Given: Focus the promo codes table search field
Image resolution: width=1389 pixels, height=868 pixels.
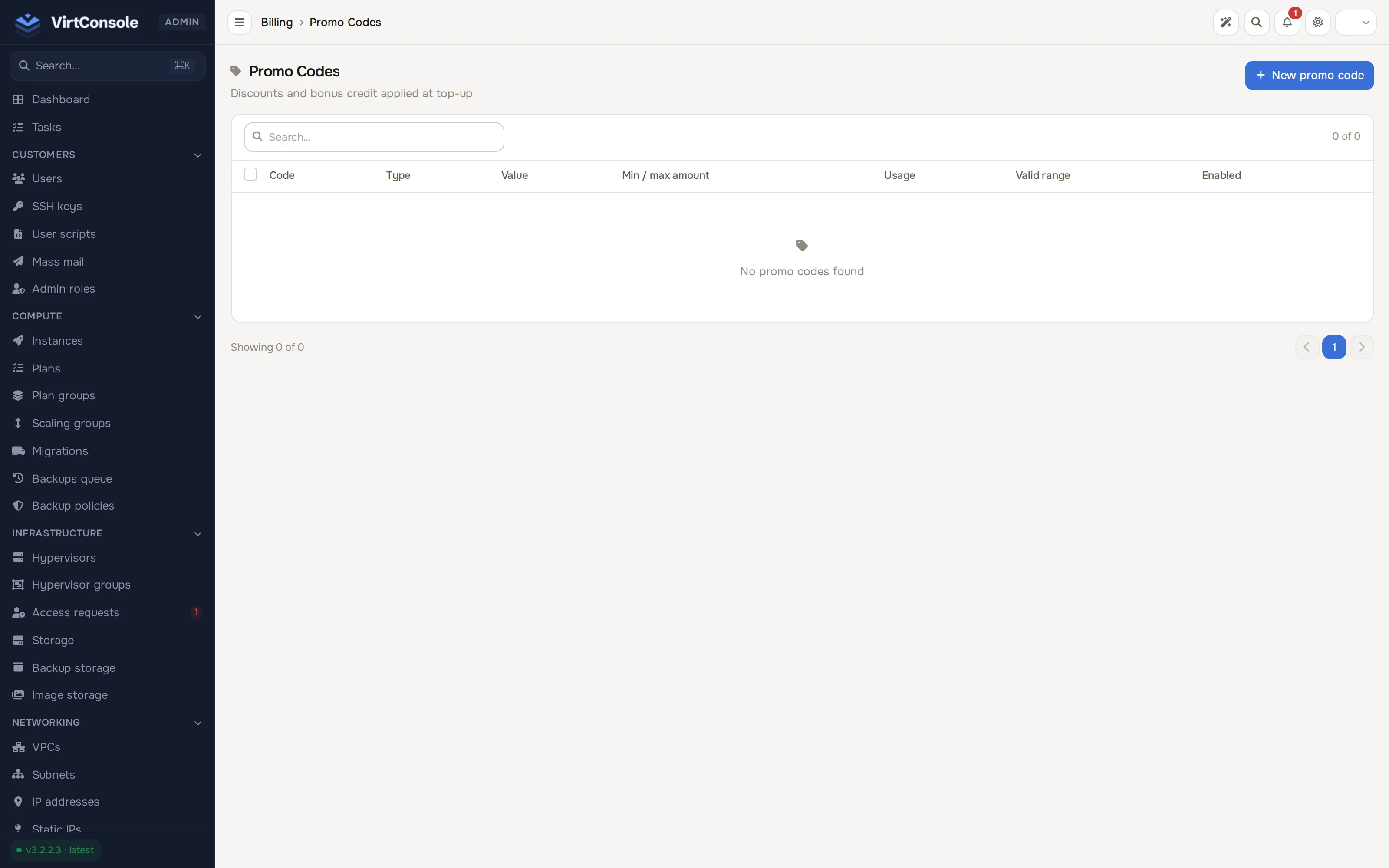Looking at the screenshot, I should 374,137.
